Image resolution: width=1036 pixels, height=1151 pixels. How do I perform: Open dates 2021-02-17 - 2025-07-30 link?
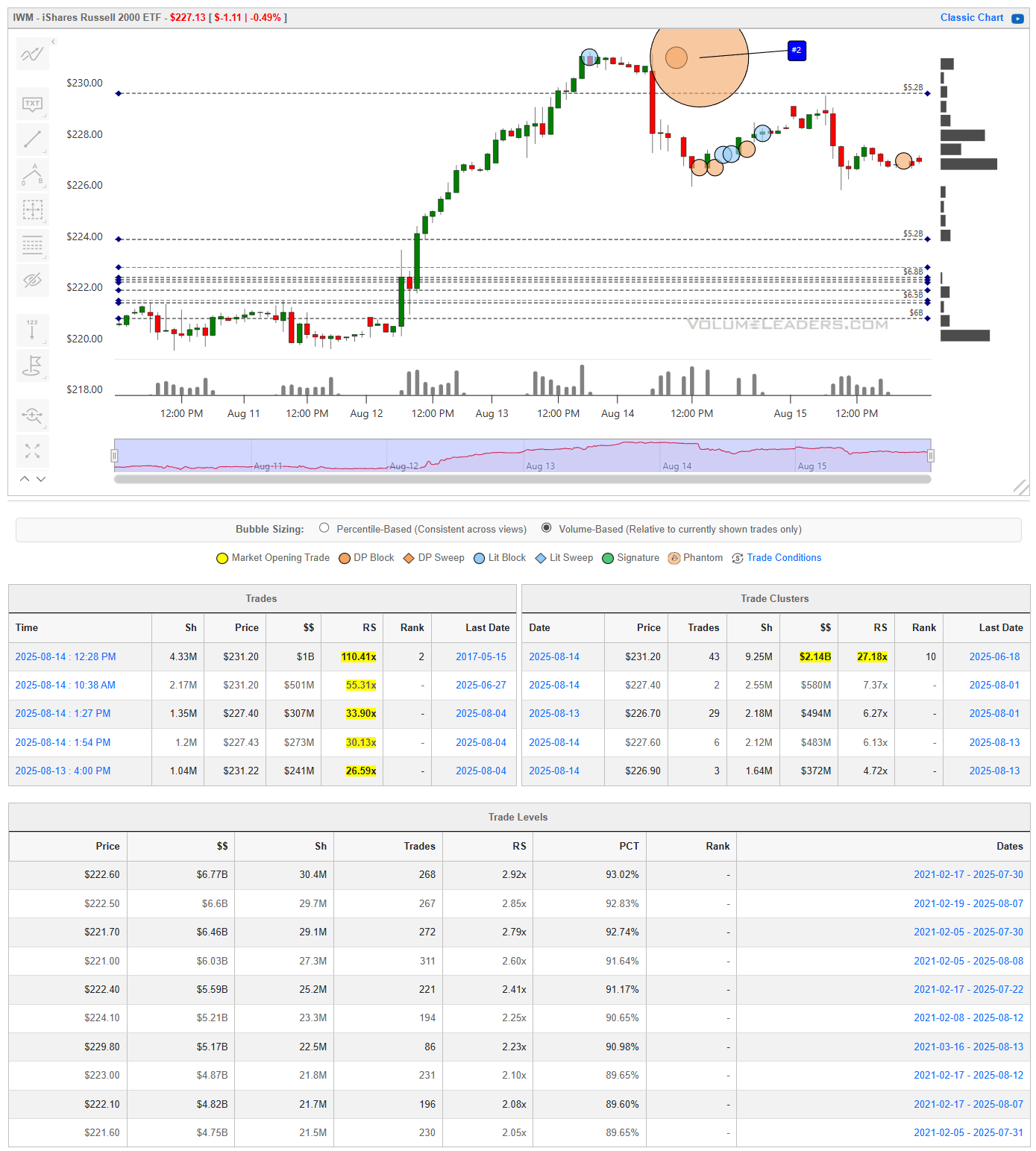[968, 875]
